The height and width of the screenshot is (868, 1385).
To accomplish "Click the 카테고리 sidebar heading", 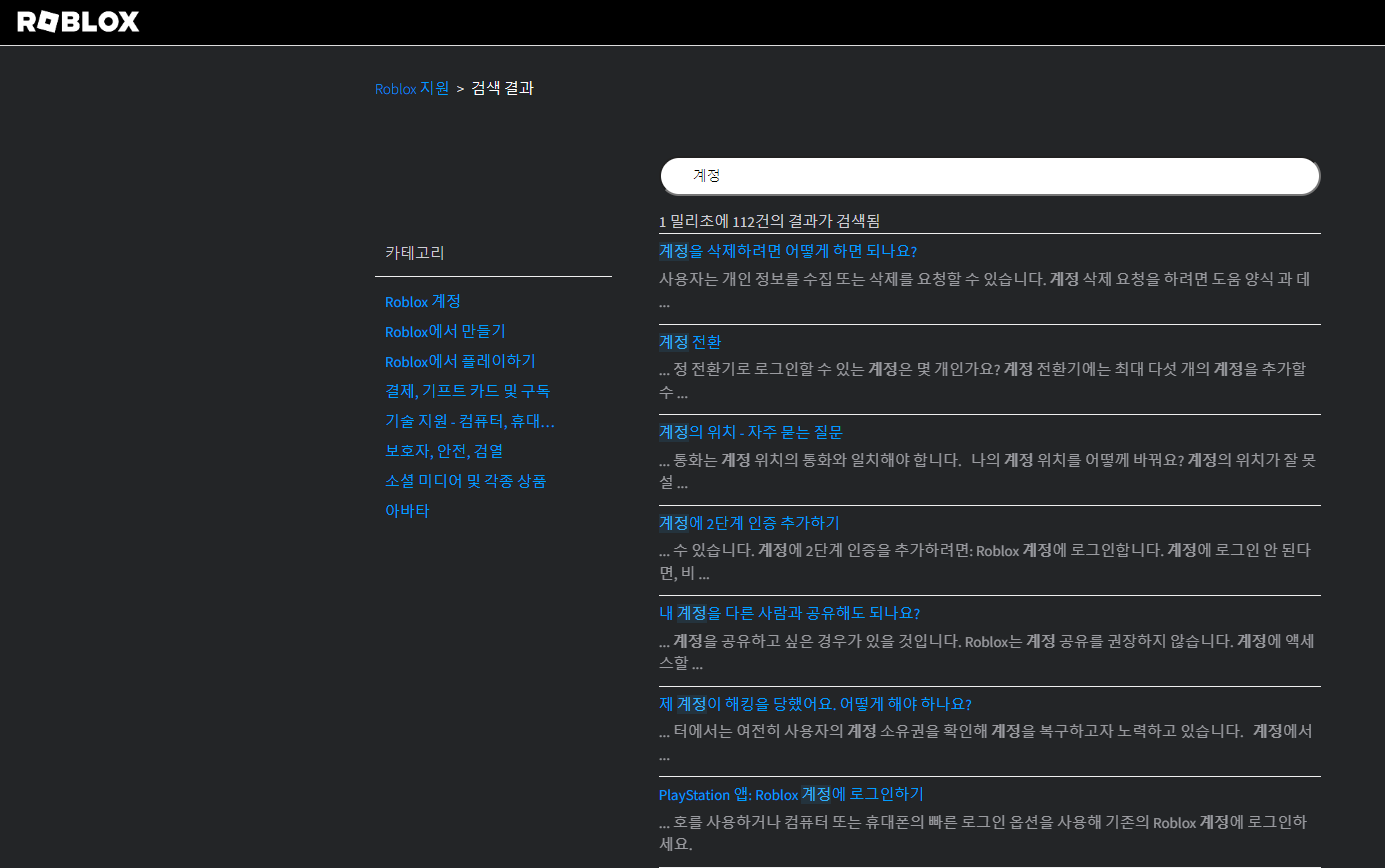I will pyautogui.click(x=415, y=252).
